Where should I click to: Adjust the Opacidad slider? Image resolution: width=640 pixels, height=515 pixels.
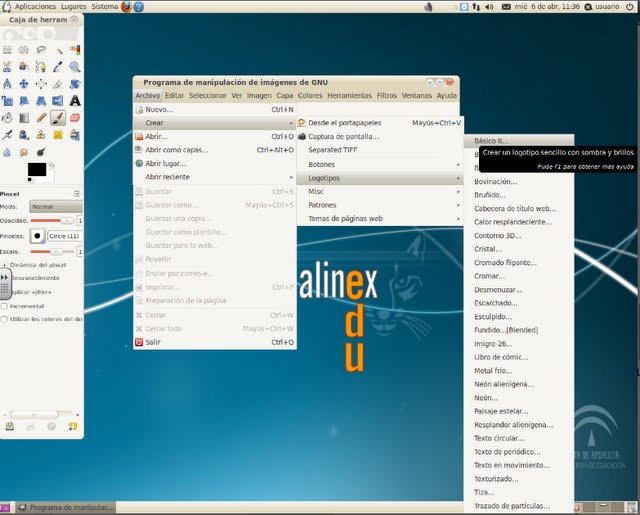click(x=52, y=221)
